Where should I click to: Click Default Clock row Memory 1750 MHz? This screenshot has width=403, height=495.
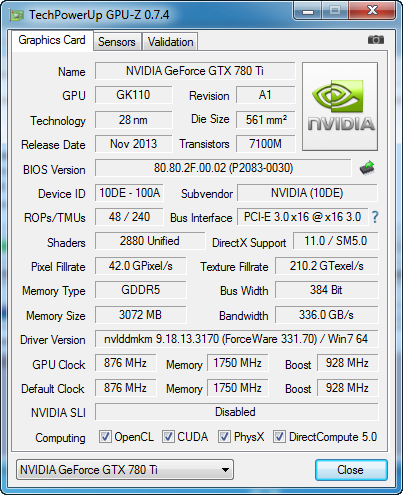237,388
